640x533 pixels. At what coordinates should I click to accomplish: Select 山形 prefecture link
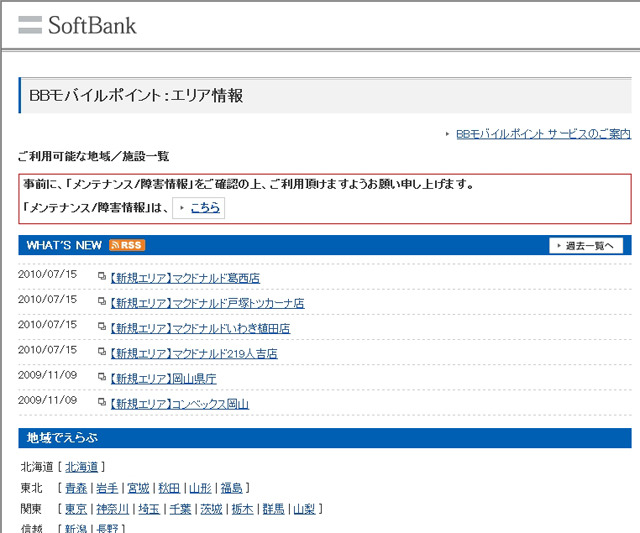click(200, 488)
